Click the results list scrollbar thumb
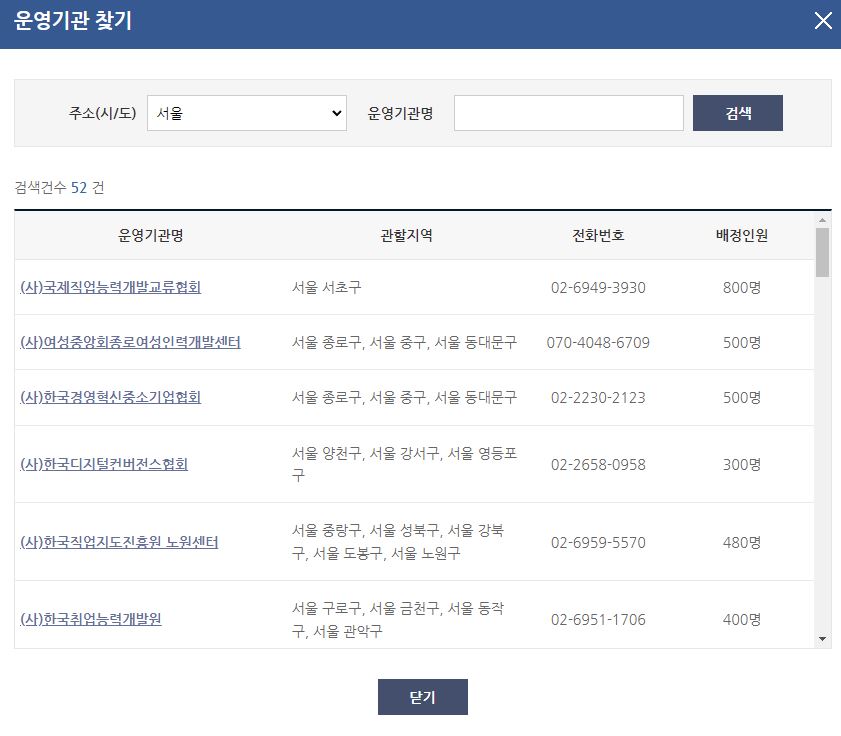This screenshot has width=841, height=736. [822, 252]
